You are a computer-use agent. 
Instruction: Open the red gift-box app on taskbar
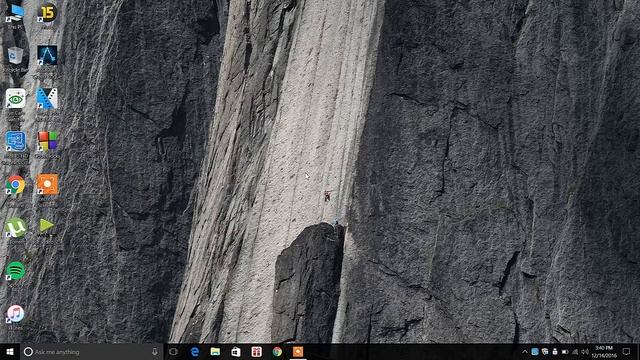coord(256,352)
